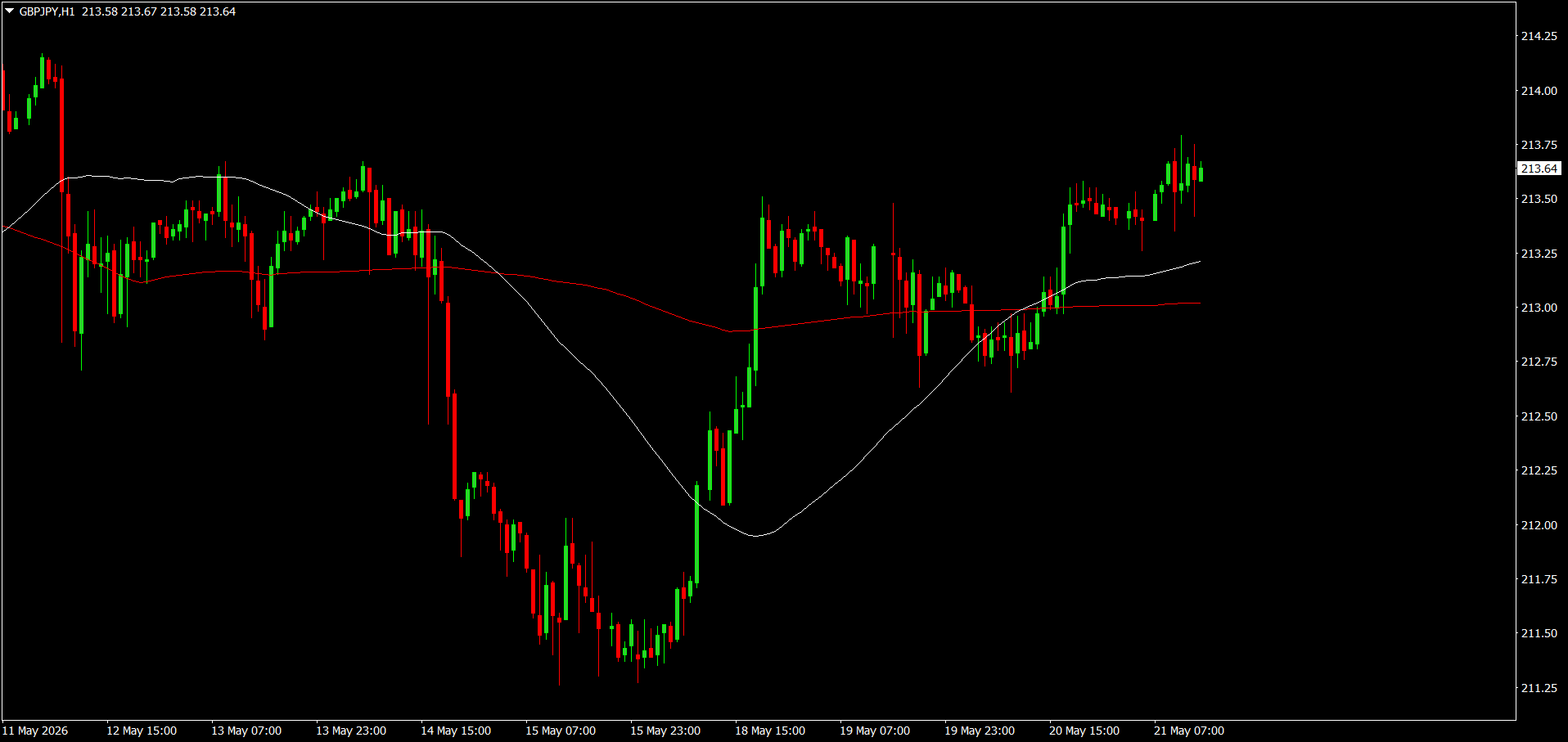Click the 21 May 07:00 time label
Screen dimensions: 1568x742
1189,731
